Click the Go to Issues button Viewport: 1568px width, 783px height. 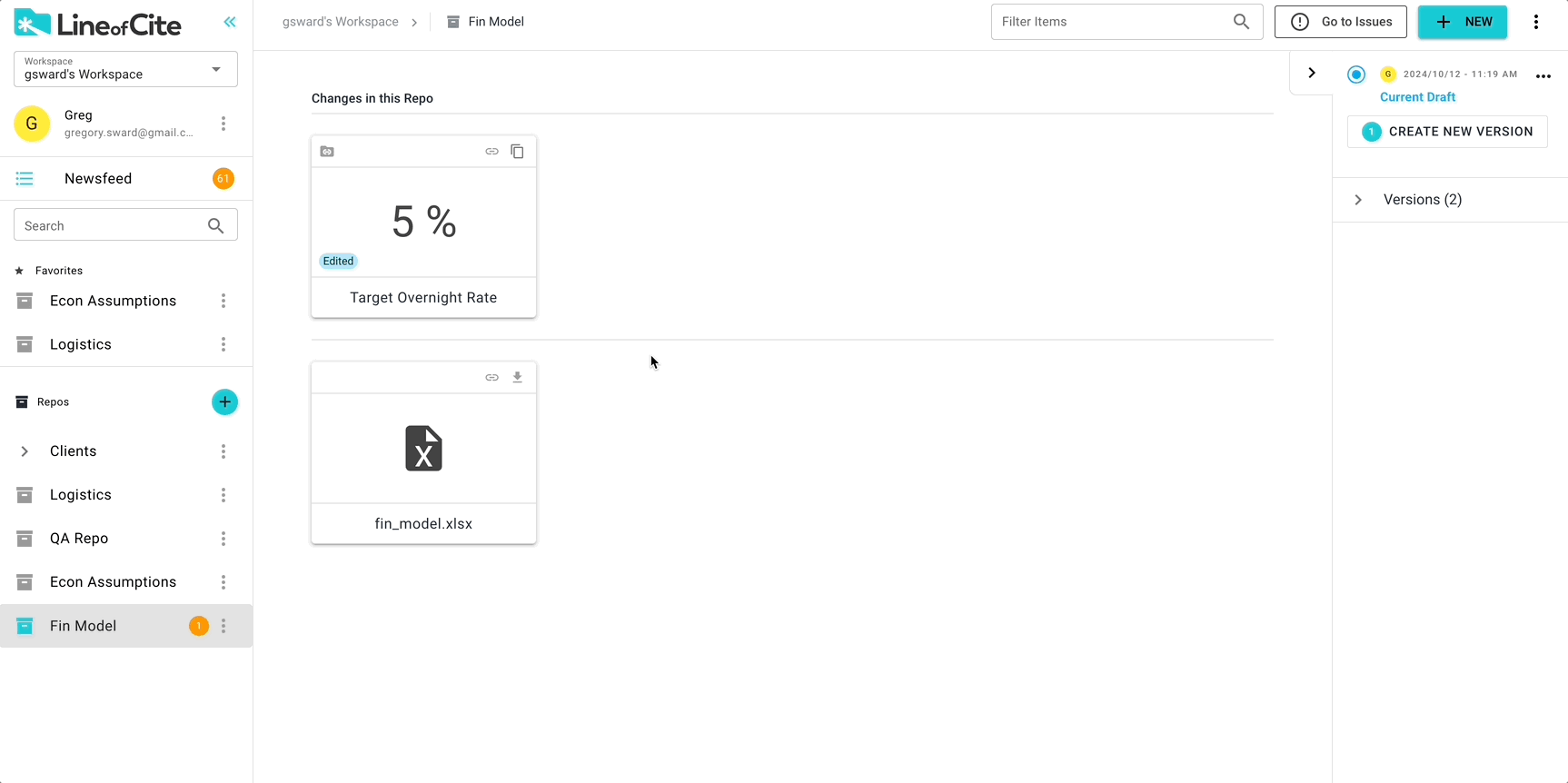tap(1340, 22)
